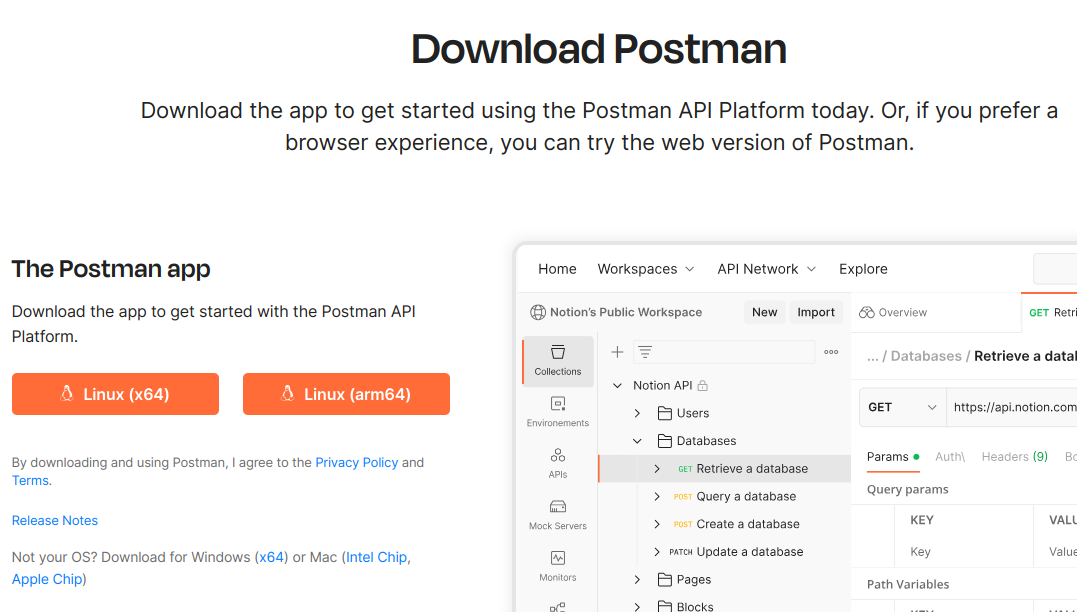Open the Environments sidebar icon
This screenshot has width=1077, height=612.
tap(557, 411)
